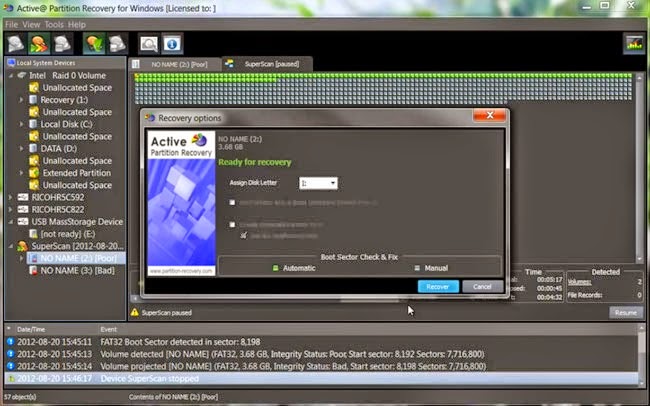This screenshot has width=650, height=406.
Task: Click the Resume button to continue scanning
Action: (x=626, y=313)
